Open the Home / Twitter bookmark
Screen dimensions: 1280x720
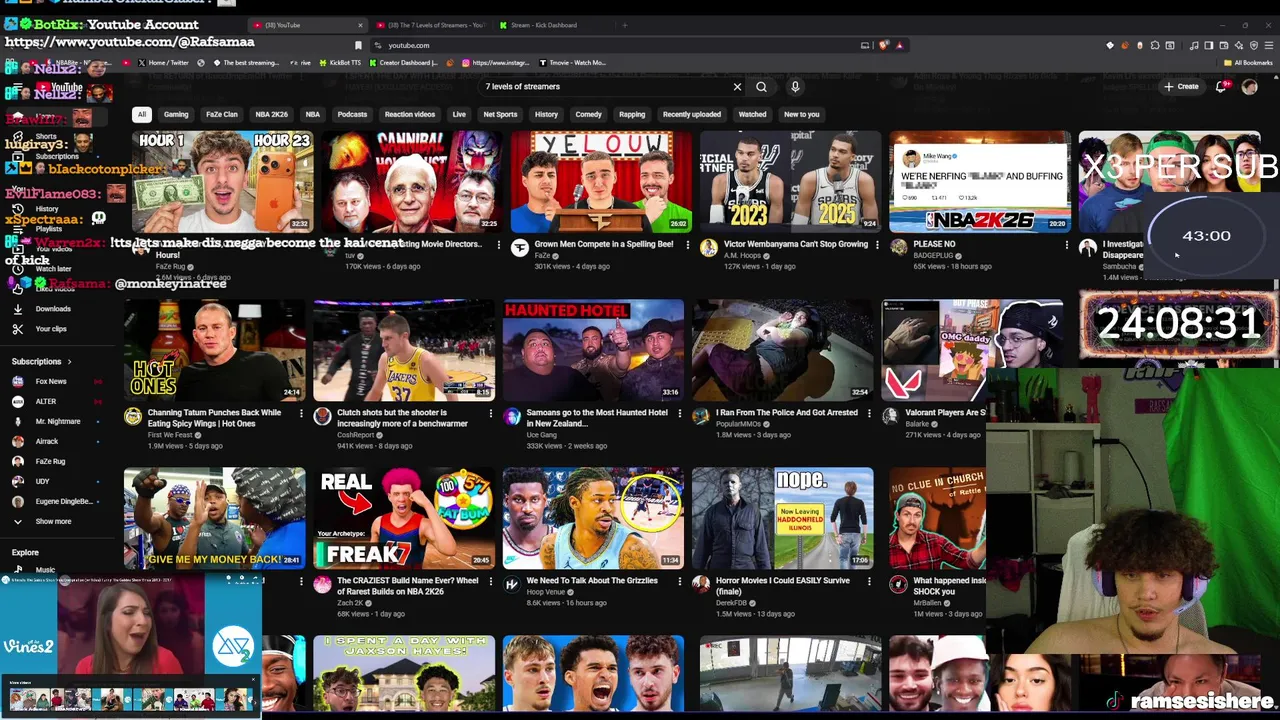tap(162, 63)
